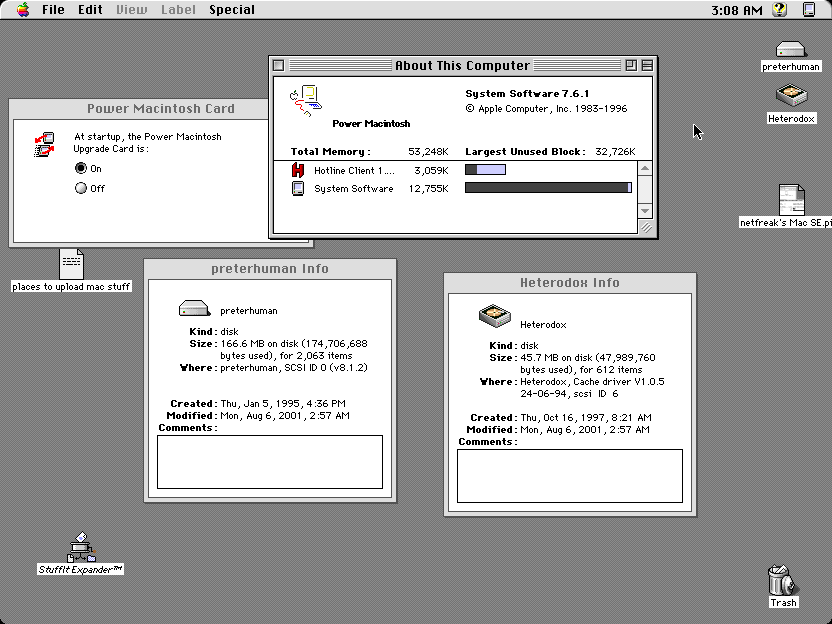Click the Power Macintosh computer icon in About window
Screen dimensions: 832x624
click(x=306, y=101)
